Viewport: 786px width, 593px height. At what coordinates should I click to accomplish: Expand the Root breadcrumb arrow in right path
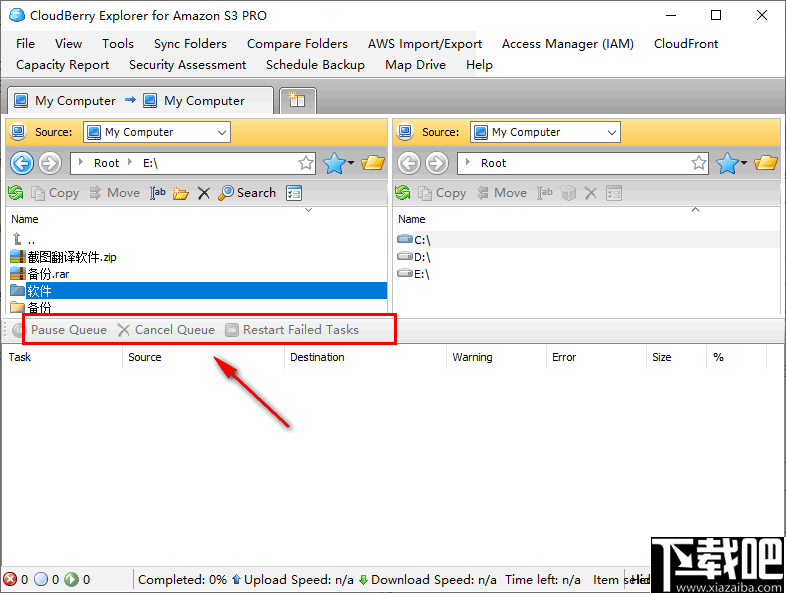[468, 162]
